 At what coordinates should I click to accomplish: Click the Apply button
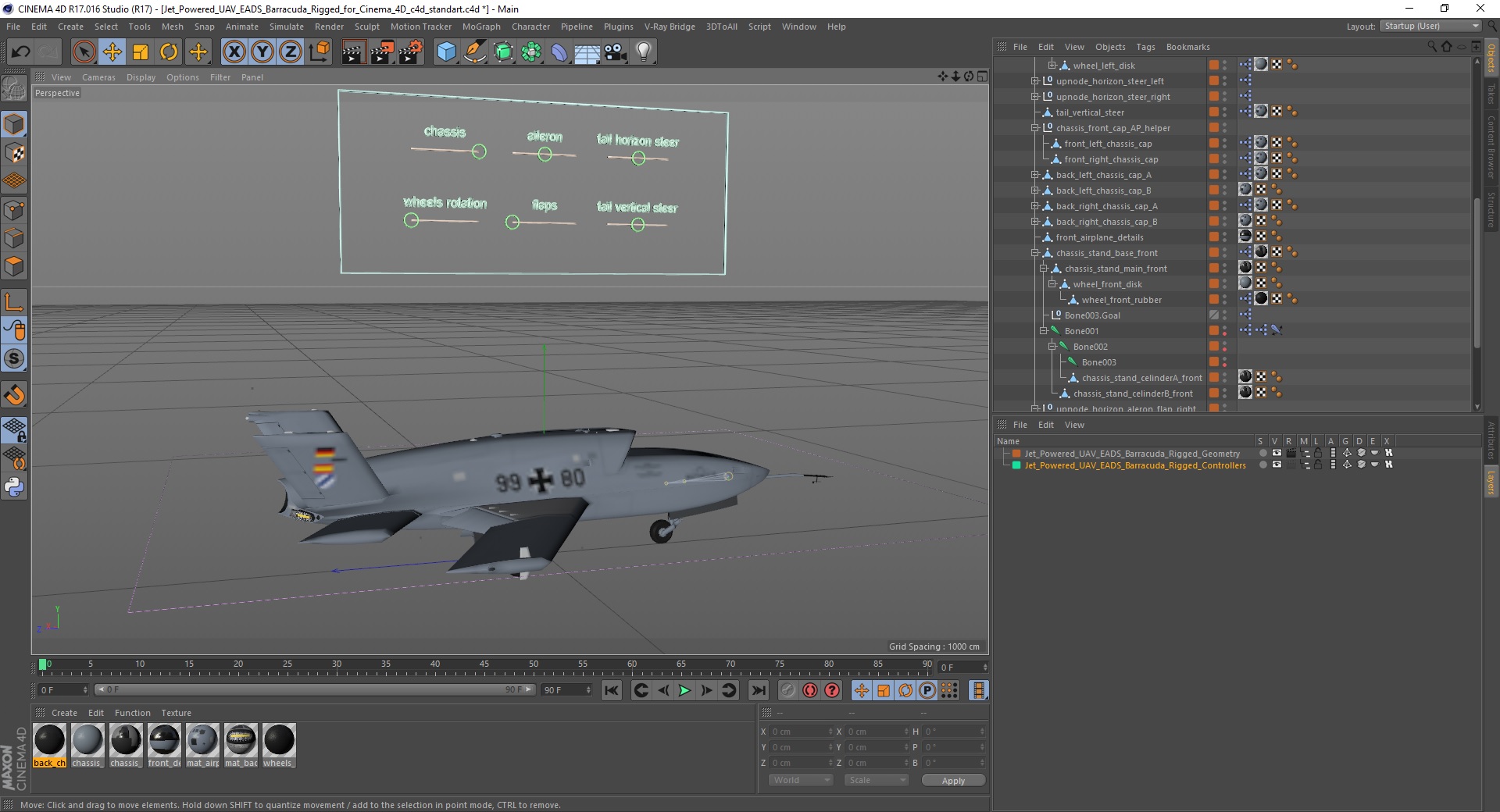953,780
